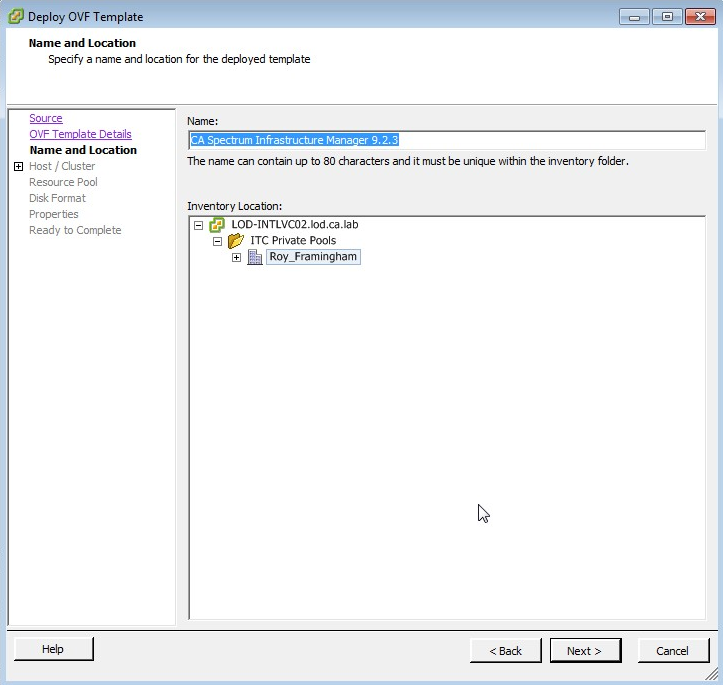Go back with the < Back button
Image resolution: width=723 pixels, height=685 pixels.
click(505, 650)
